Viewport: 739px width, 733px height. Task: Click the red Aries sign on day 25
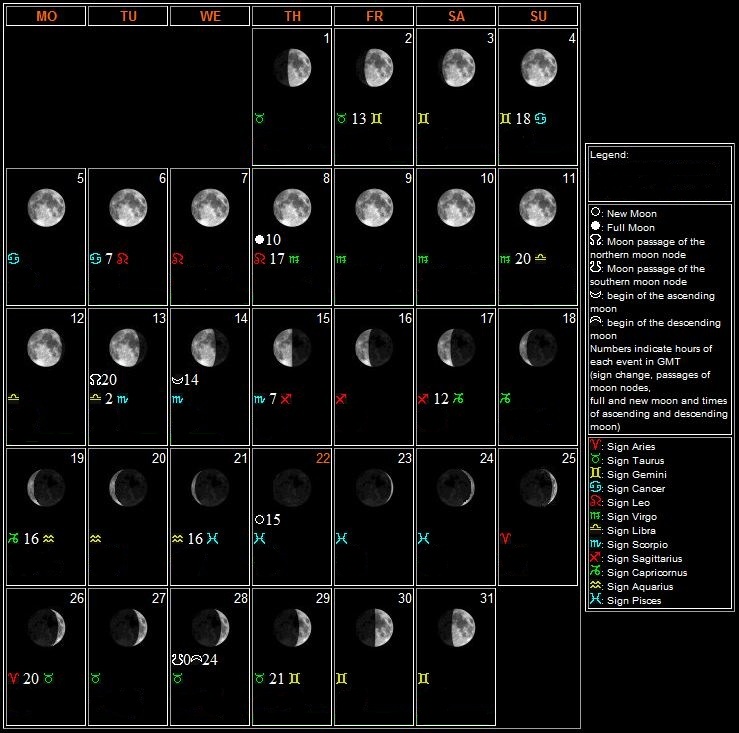coord(506,538)
